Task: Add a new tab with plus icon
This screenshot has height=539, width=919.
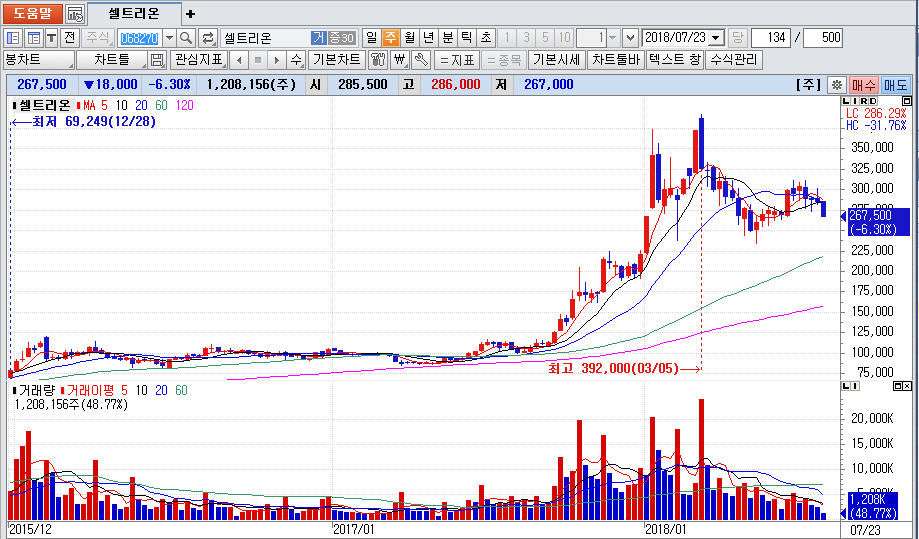Action: [x=191, y=14]
